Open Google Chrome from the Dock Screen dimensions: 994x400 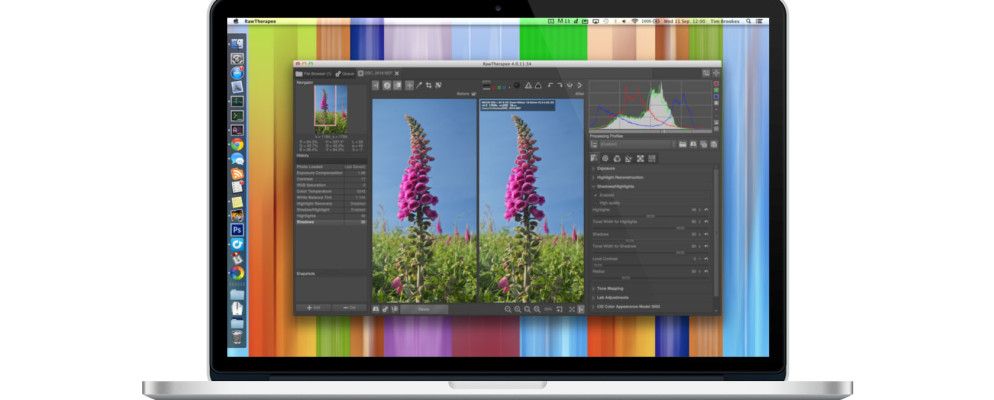(x=237, y=145)
